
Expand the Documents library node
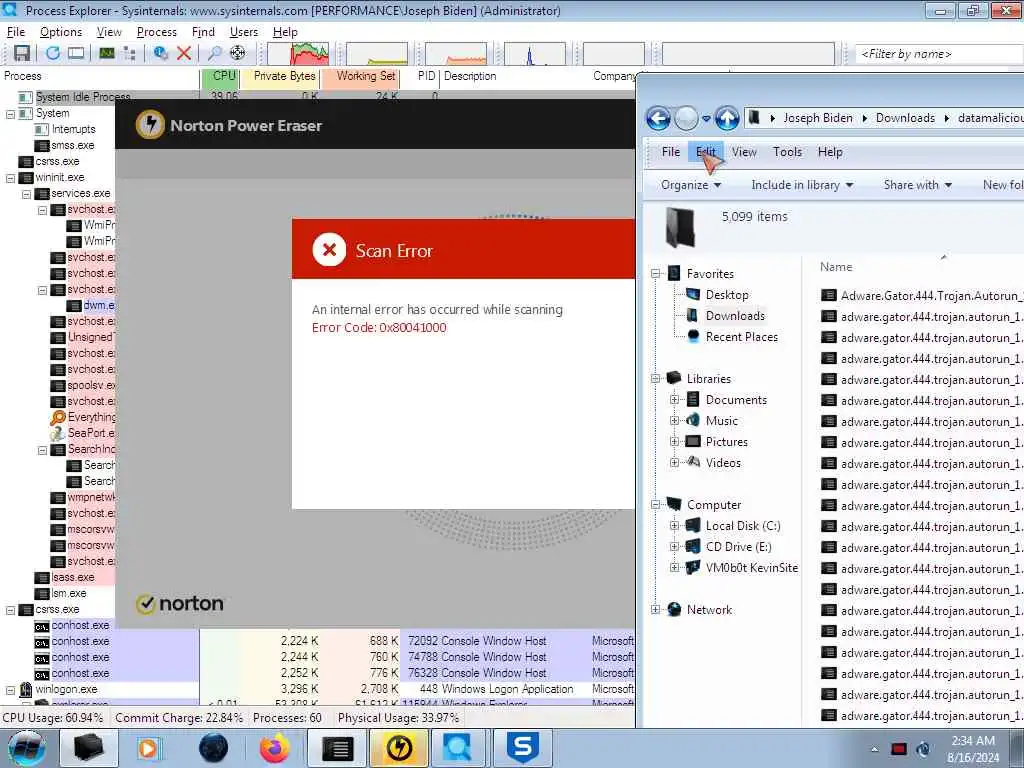[x=674, y=400]
